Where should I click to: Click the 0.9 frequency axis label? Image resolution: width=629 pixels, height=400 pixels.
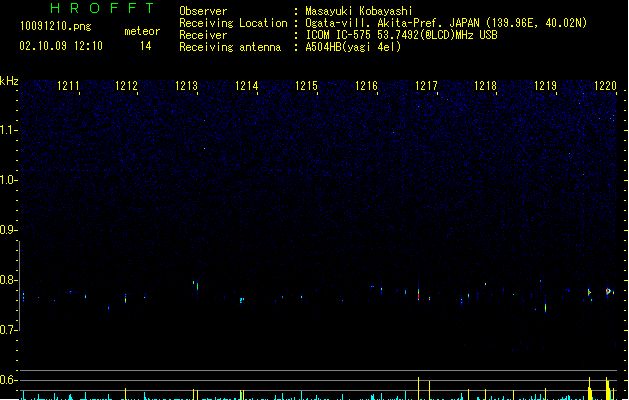pos(8,230)
